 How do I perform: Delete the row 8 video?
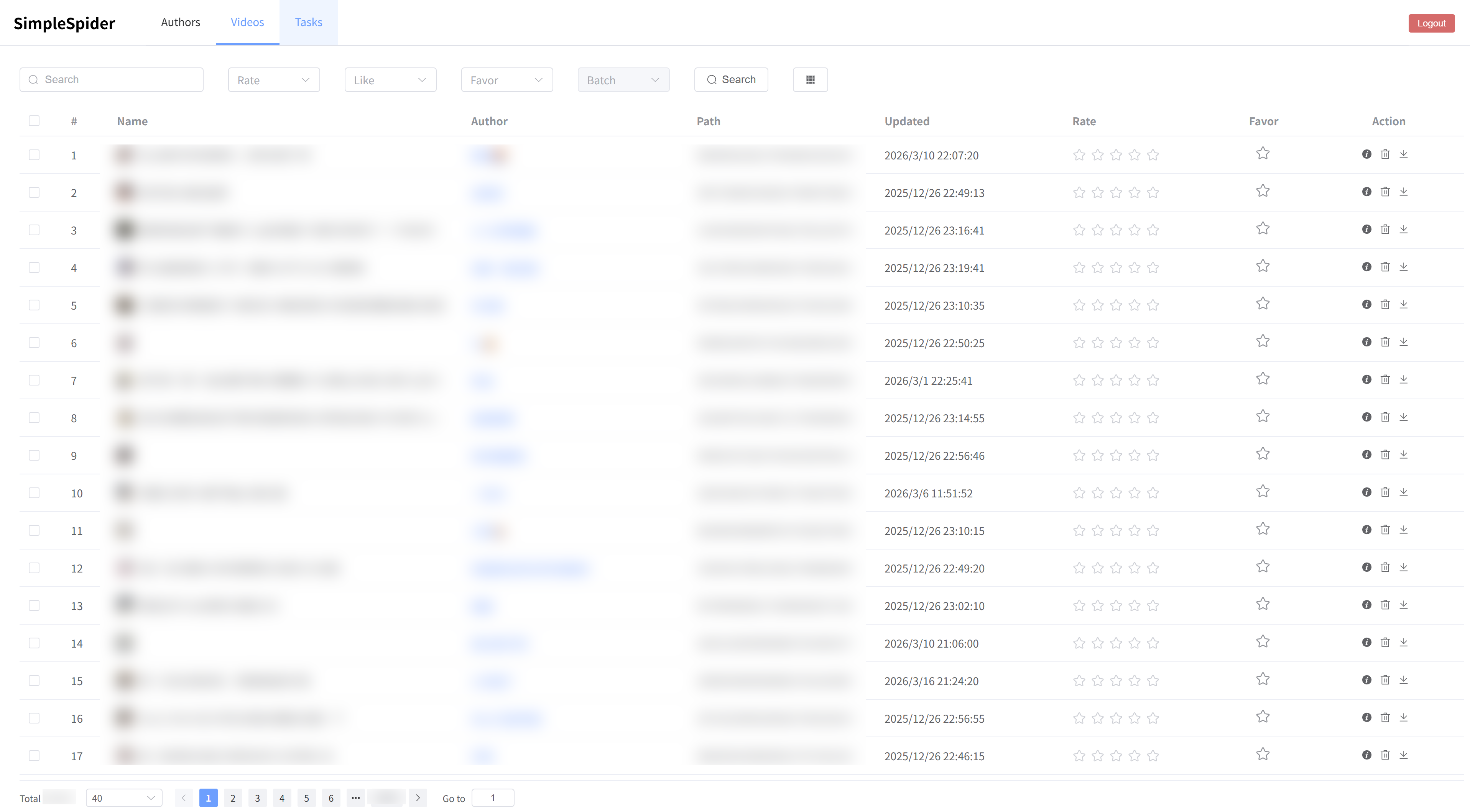1385,417
